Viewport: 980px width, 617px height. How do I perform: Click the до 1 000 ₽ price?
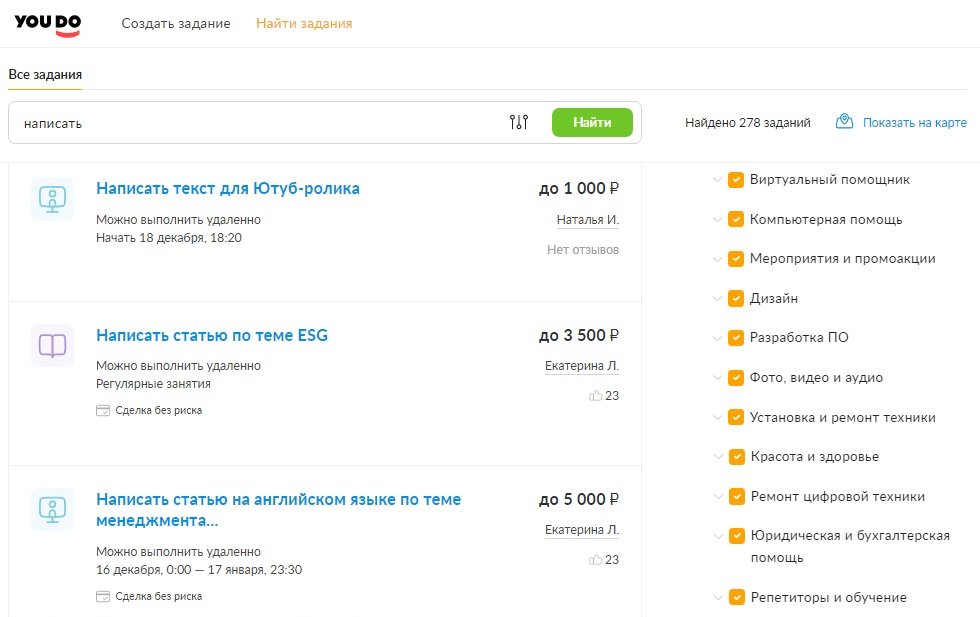click(579, 188)
